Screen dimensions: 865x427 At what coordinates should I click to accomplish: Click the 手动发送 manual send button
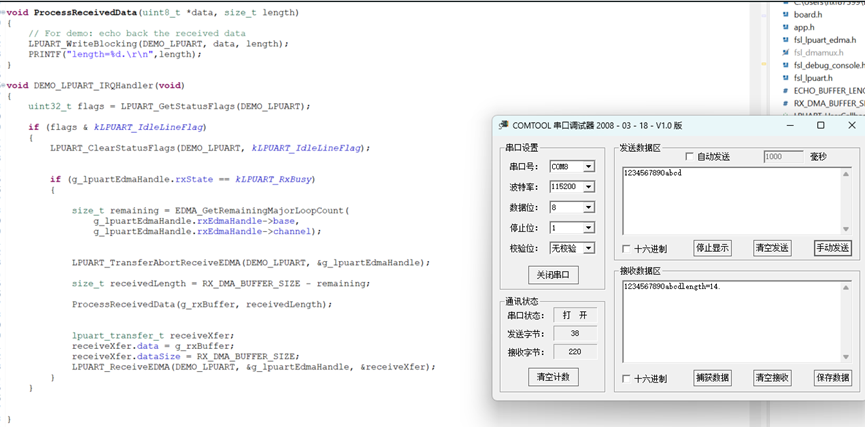tap(832, 248)
